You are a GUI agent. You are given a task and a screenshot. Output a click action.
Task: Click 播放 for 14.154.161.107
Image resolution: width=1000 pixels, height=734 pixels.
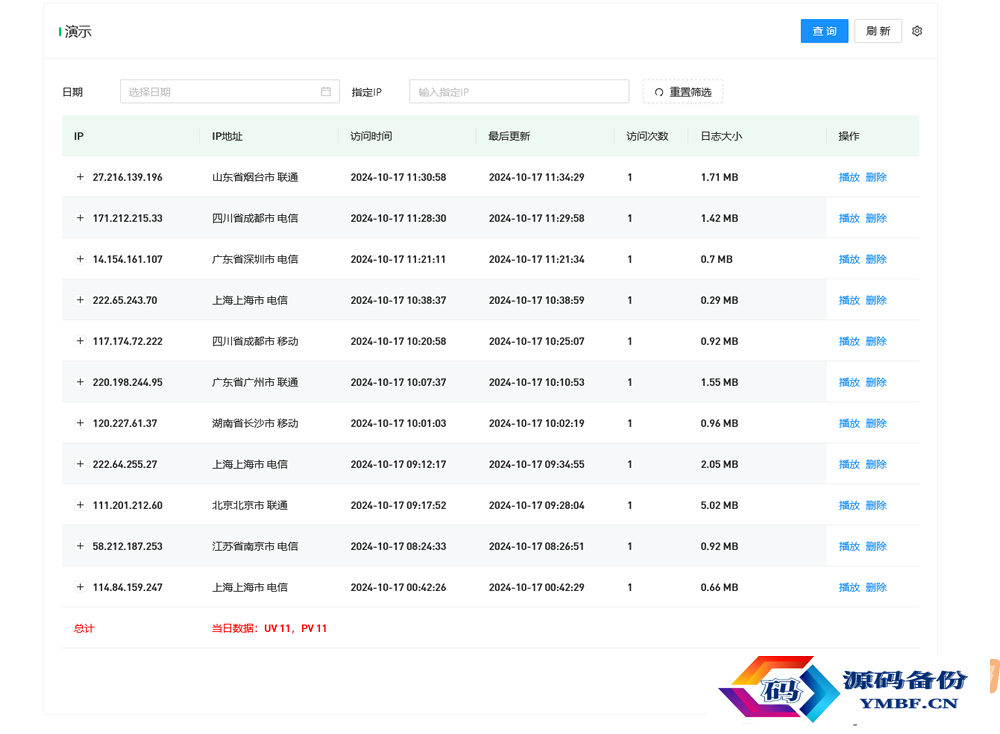(849, 259)
